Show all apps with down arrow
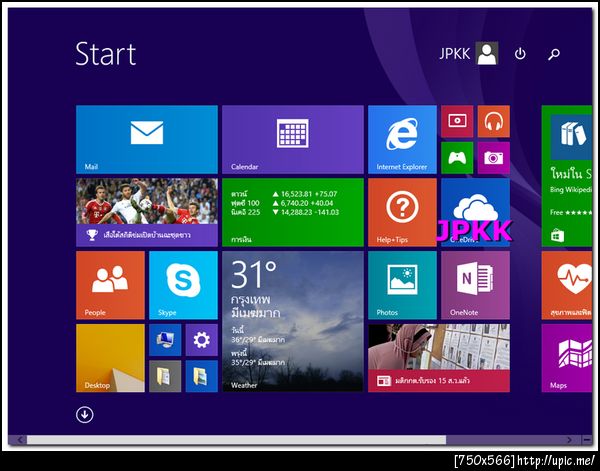The image size is (600, 471). click(85, 414)
